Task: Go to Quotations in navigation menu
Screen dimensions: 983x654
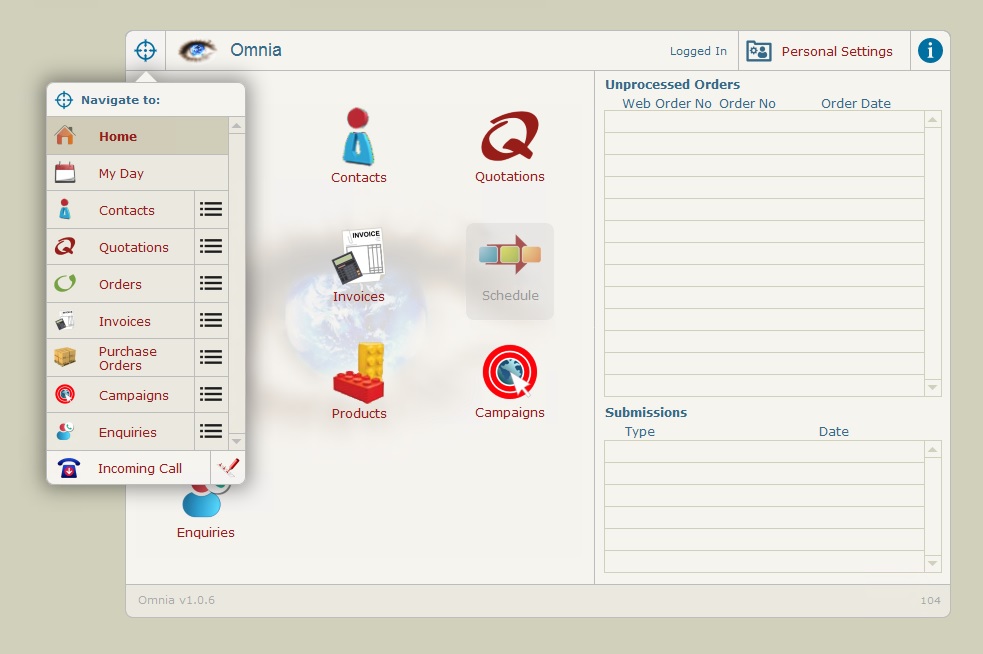Action: click(x=120, y=247)
